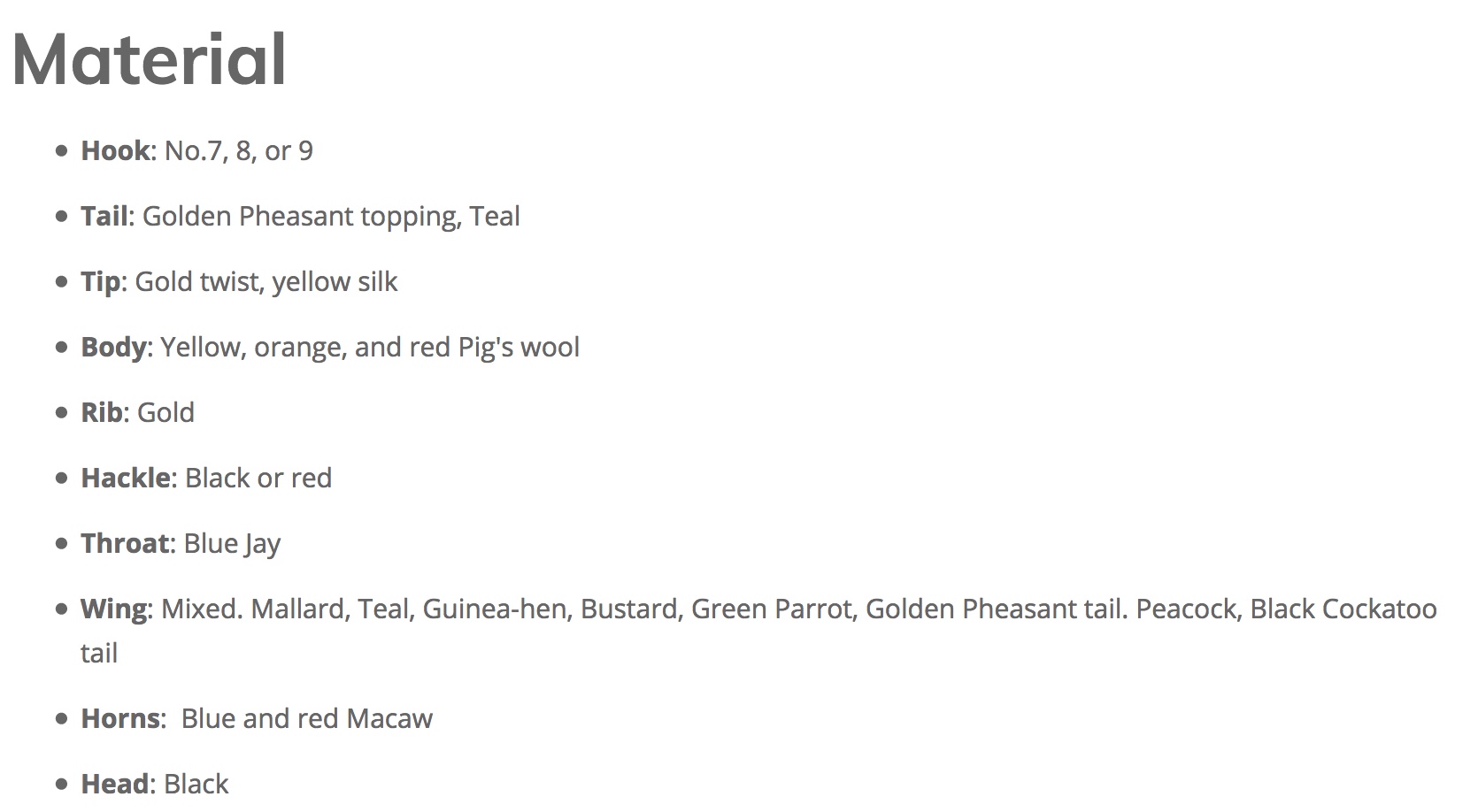Screen dimensions: 1478x812
Task: Click the bold Throat label
Action: (x=125, y=543)
